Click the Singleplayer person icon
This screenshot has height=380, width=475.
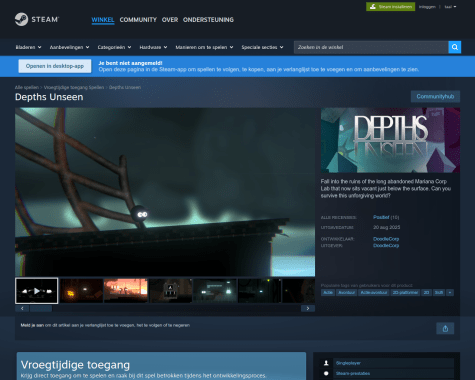click(x=326, y=363)
